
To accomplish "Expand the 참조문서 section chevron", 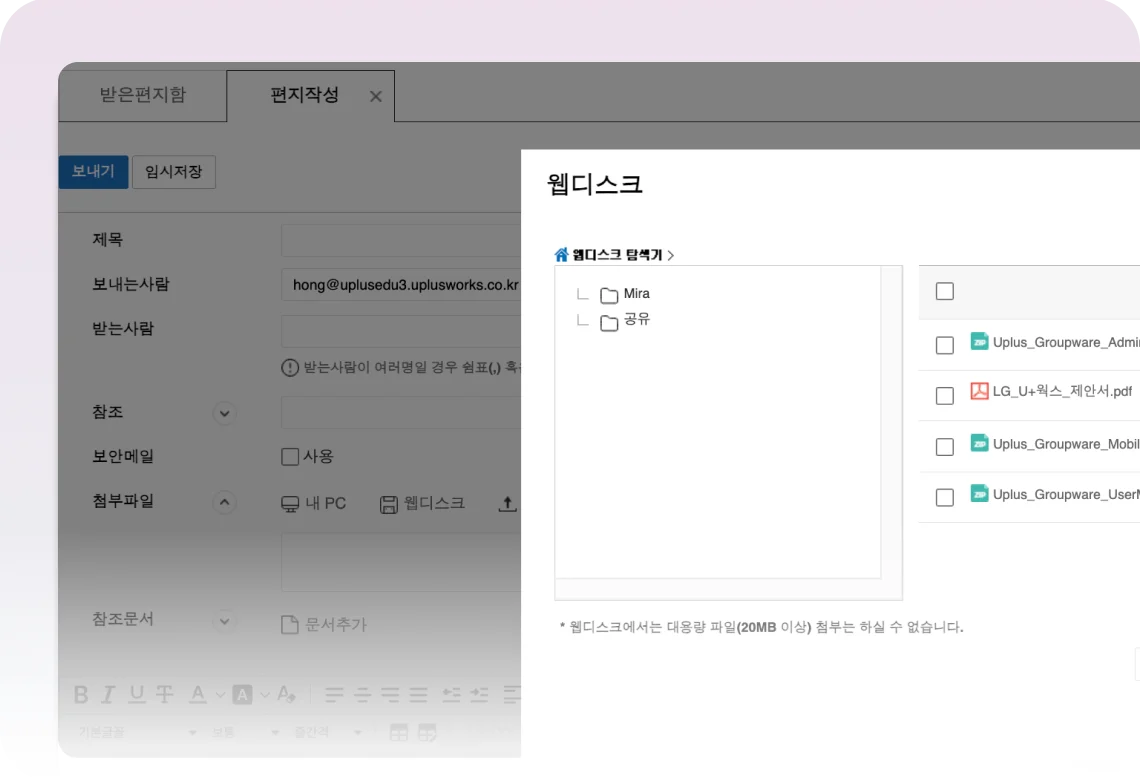I will point(224,621).
